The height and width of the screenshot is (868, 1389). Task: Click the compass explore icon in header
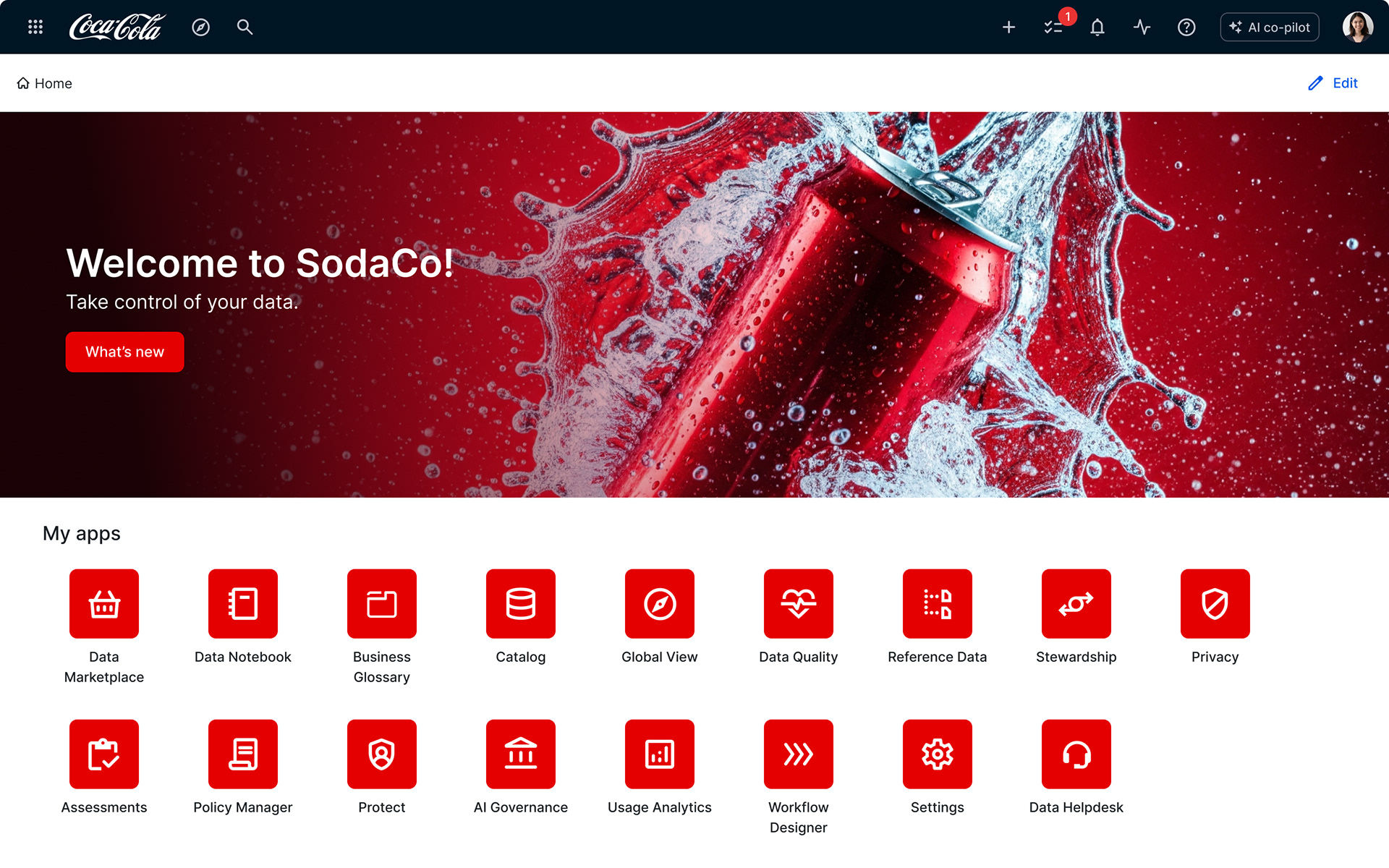(x=200, y=27)
